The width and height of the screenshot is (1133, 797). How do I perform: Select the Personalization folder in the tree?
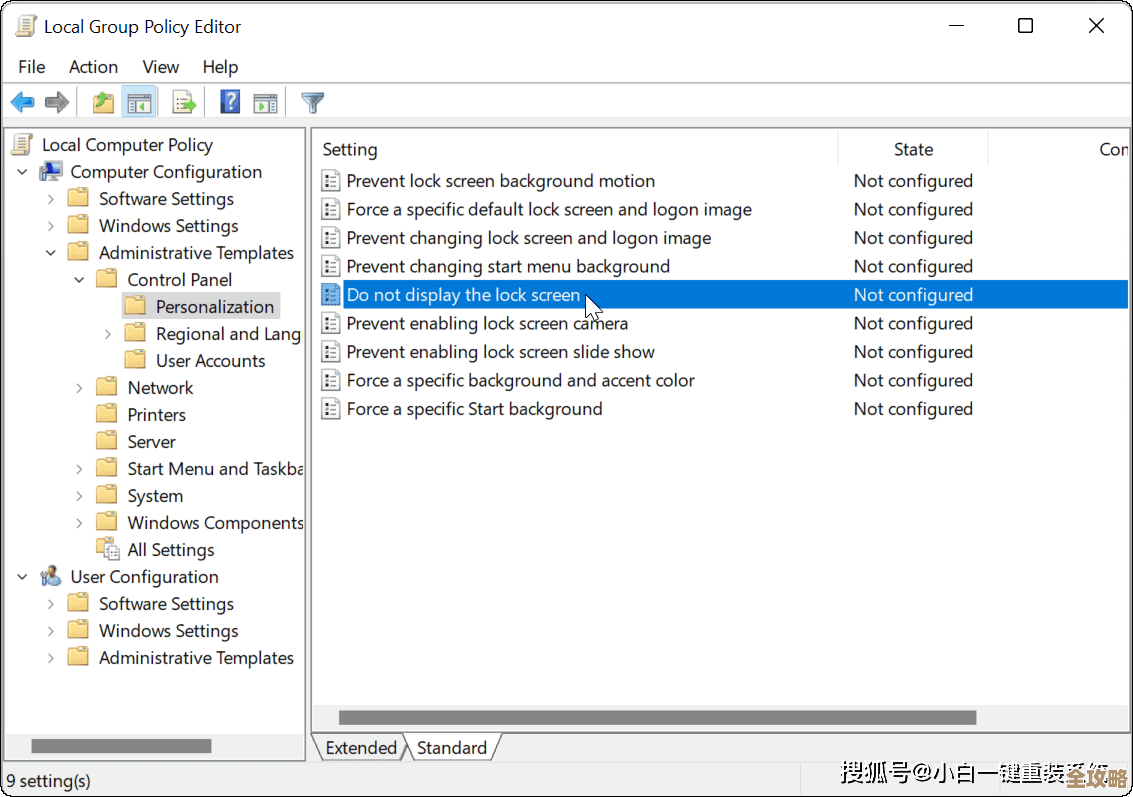tap(215, 306)
